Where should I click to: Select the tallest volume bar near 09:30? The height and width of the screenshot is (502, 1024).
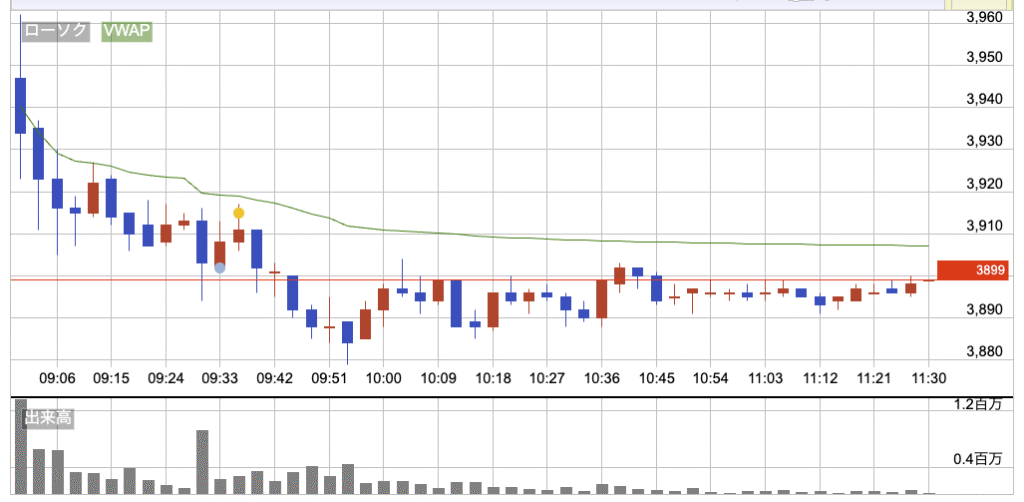(x=202, y=461)
